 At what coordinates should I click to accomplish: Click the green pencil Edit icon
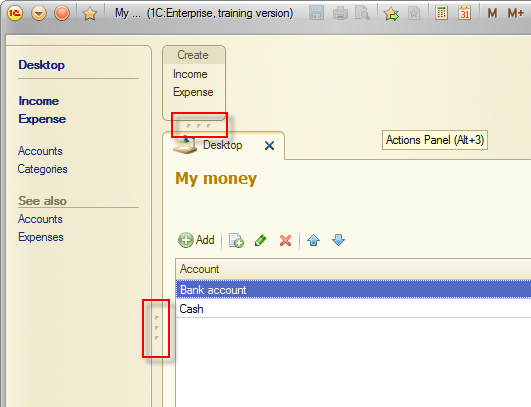tap(260, 240)
